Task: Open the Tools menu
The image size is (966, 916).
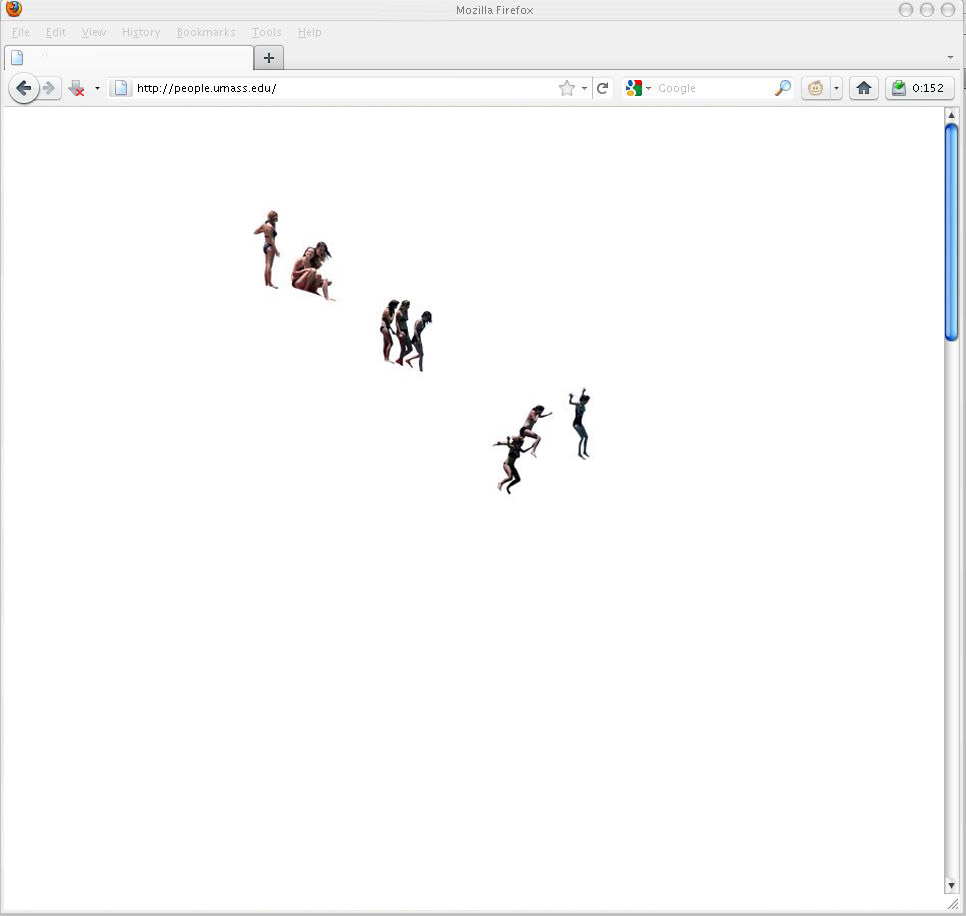Action: [266, 32]
